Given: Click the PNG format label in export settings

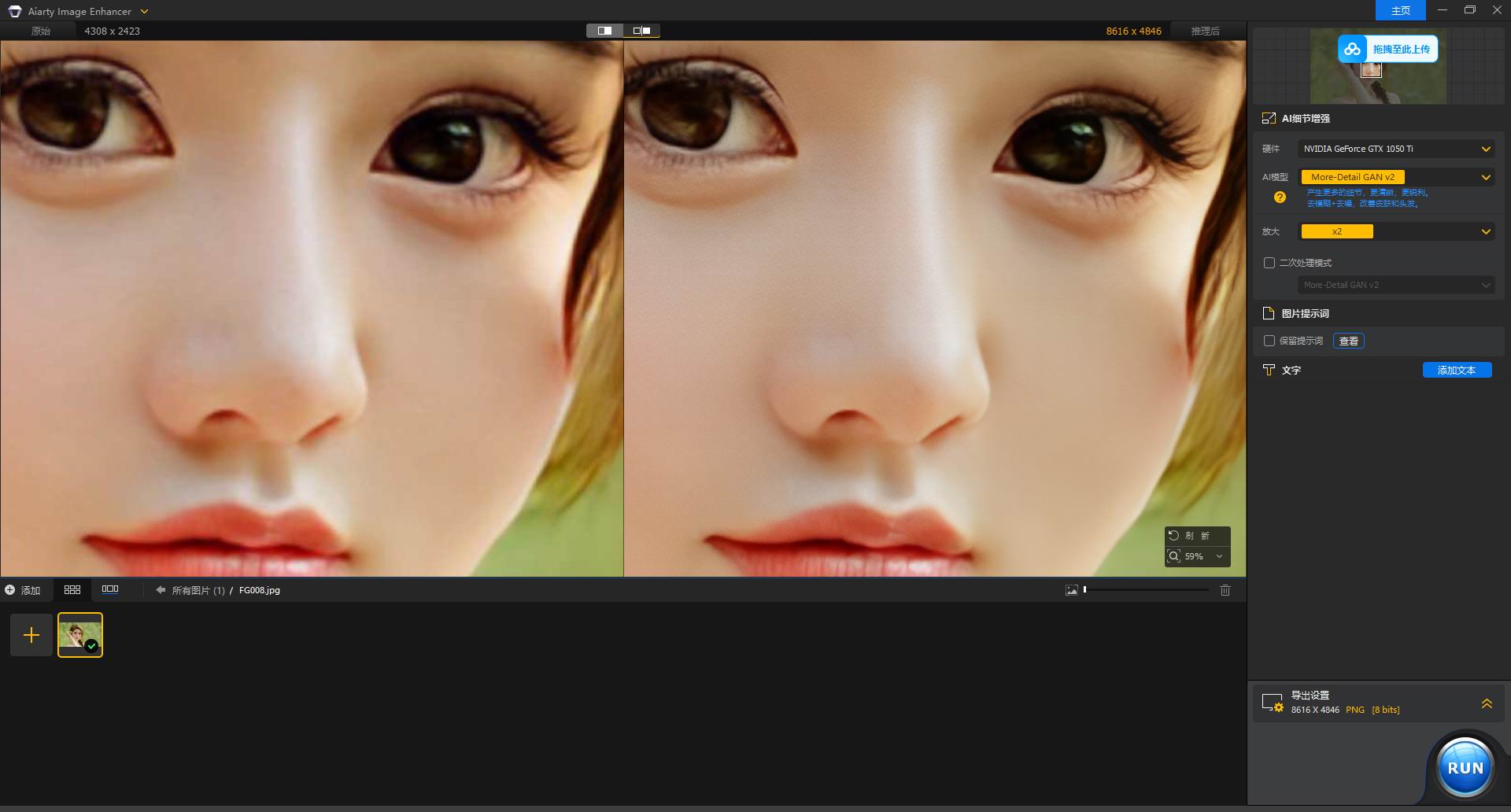Looking at the screenshot, I should coord(1355,710).
